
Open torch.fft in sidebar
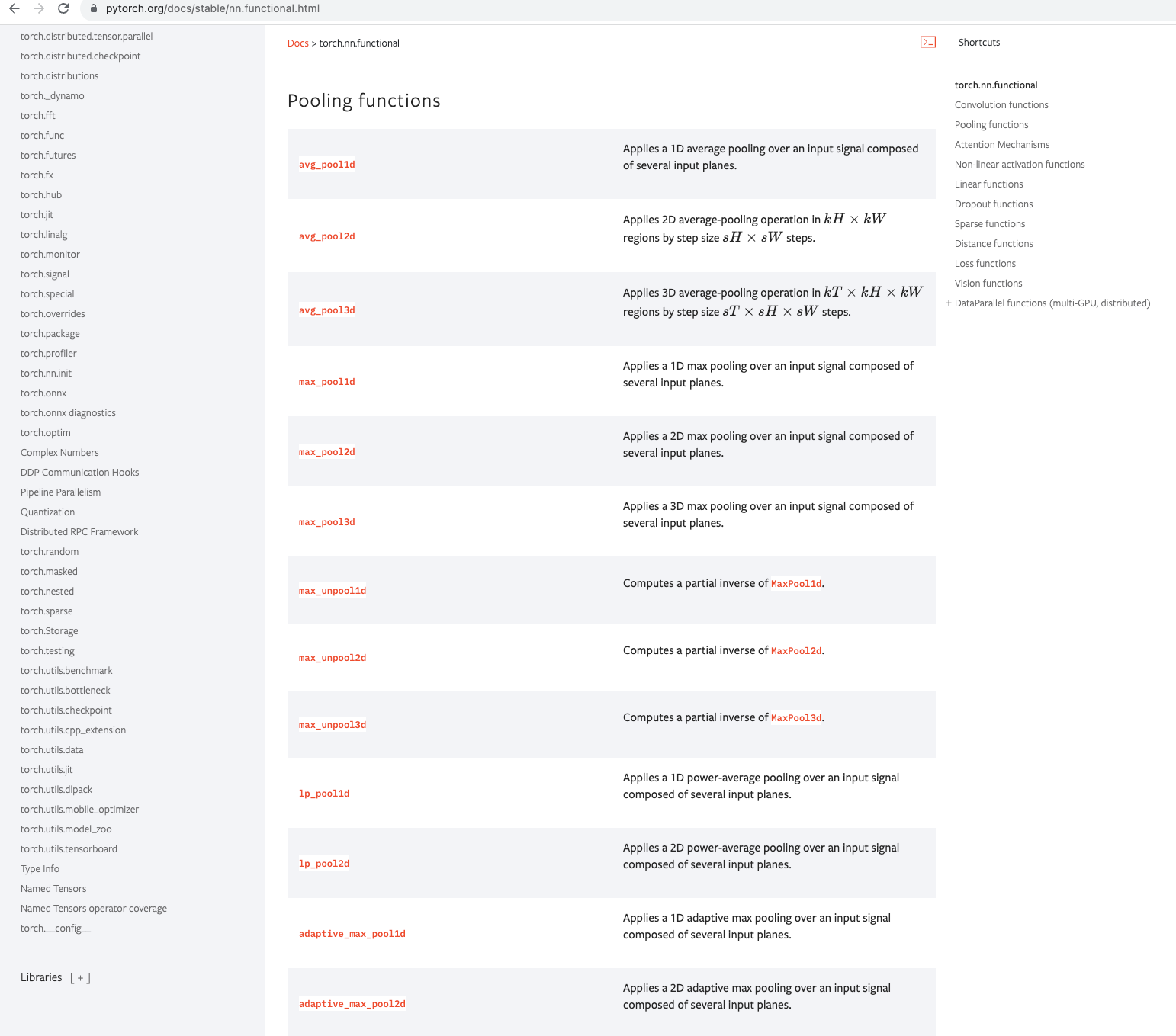(38, 116)
